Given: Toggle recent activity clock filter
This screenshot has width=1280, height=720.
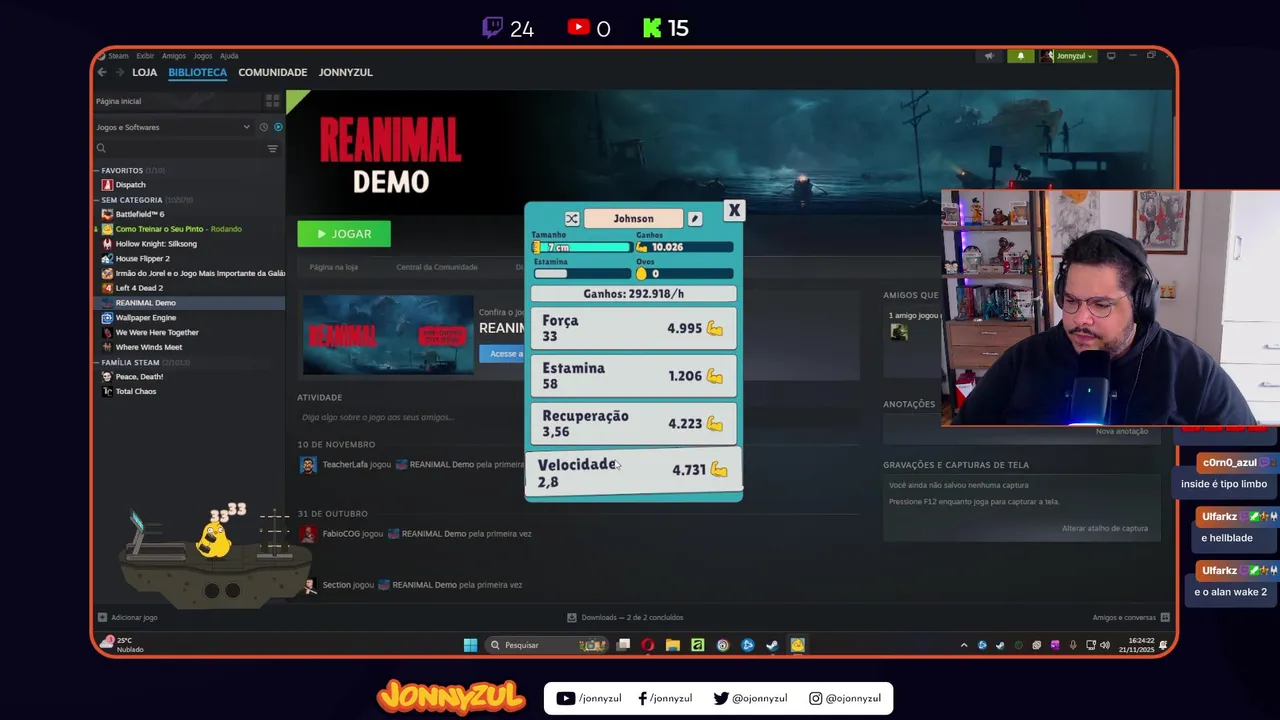Looking at the screenshot, I should coord(263,127).
